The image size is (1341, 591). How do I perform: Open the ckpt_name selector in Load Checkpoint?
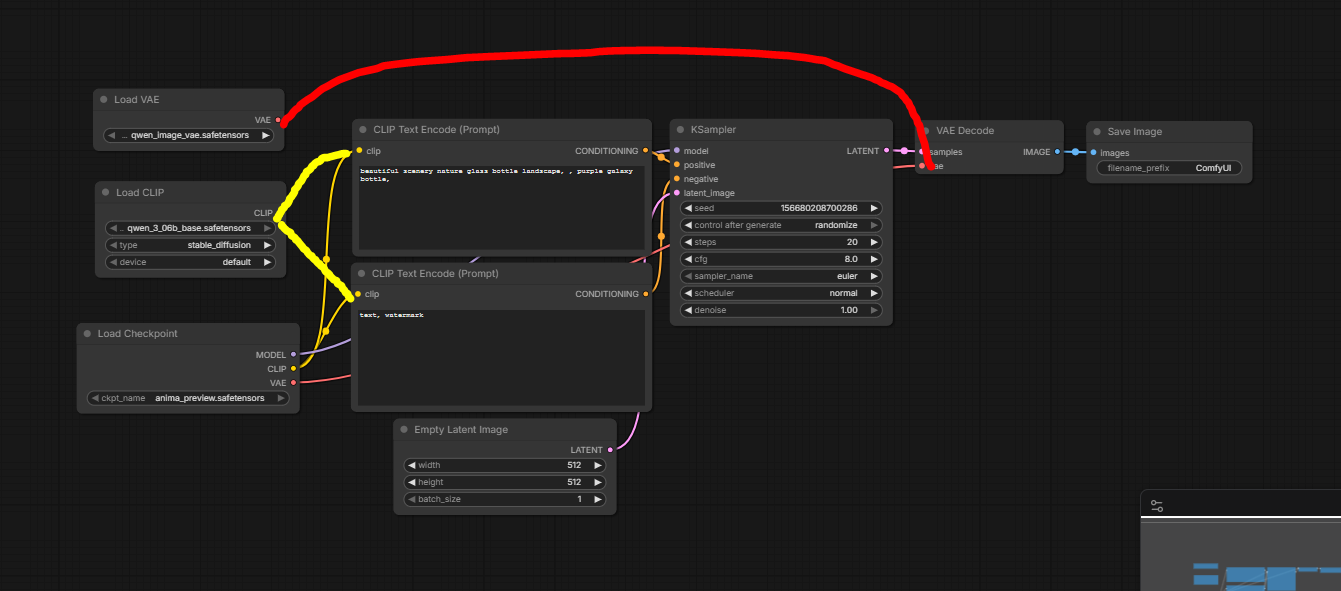[x=188, y=398]
